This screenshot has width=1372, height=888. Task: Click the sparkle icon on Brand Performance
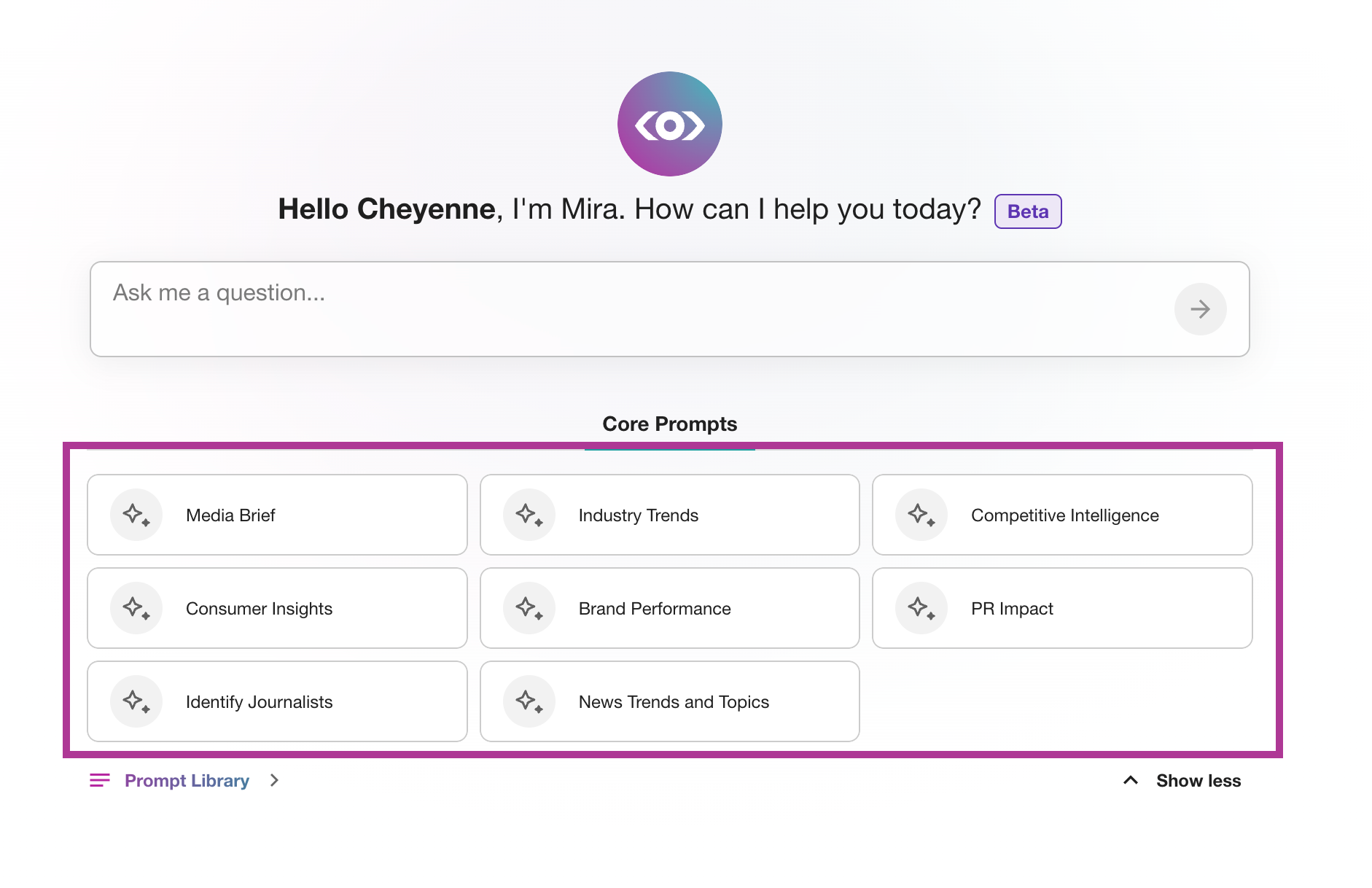[529, 608]
